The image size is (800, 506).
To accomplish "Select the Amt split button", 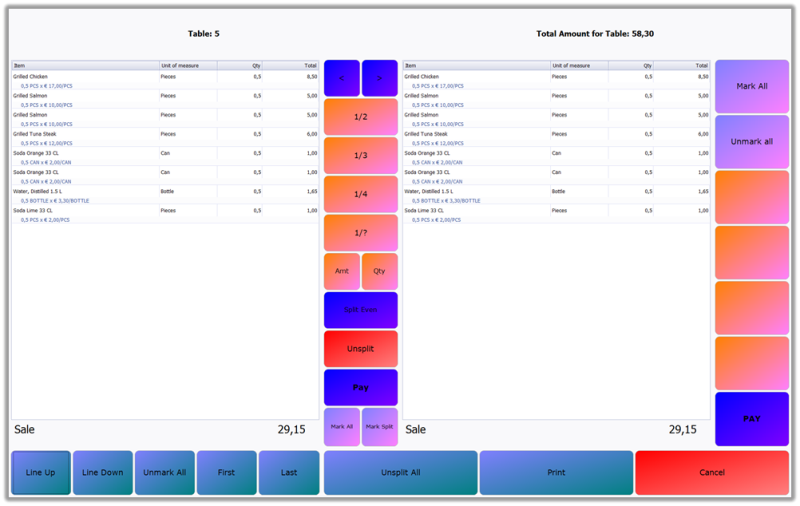I will click(x=341, y=271).
